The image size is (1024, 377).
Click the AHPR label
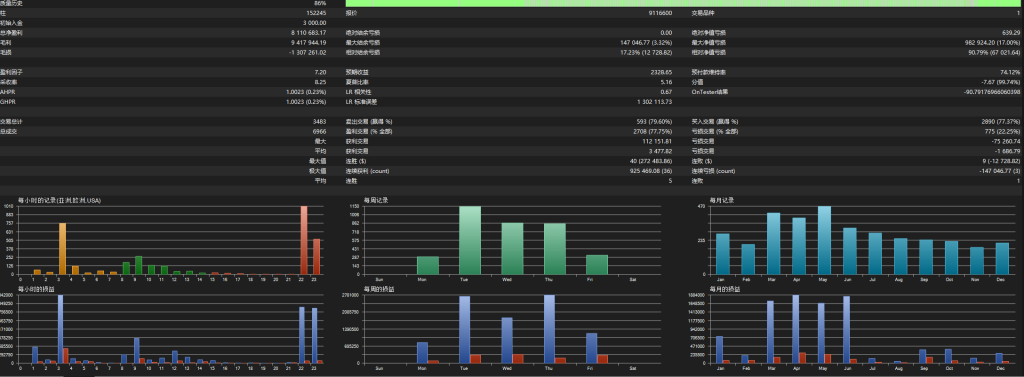tap(7, 91)
